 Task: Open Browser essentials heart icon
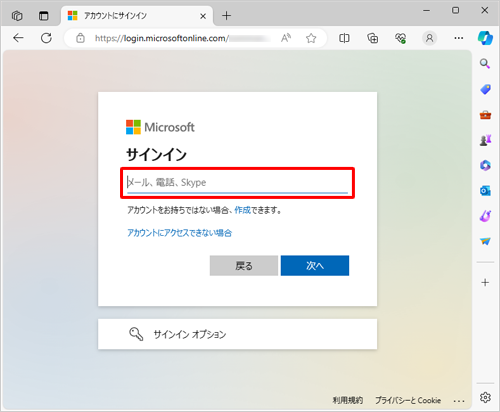pyautogui.click(x=400, y=38)
